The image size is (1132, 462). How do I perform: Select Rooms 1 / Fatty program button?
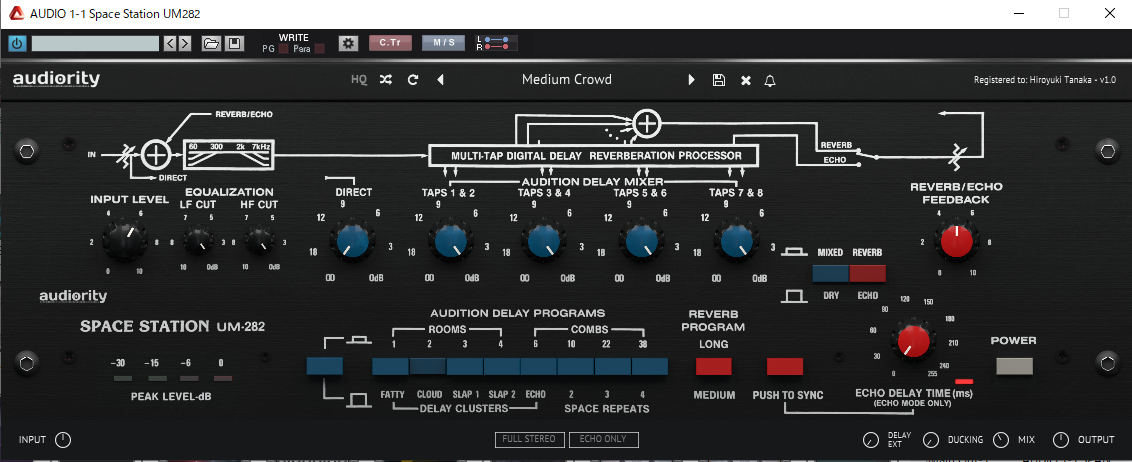[x=391, y=366]
